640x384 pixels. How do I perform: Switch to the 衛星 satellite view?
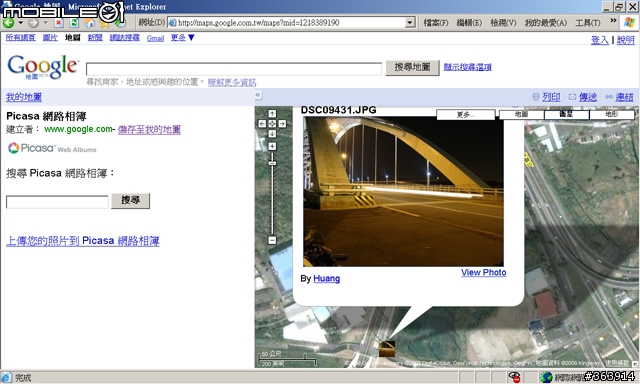click(x=567, y=115)
